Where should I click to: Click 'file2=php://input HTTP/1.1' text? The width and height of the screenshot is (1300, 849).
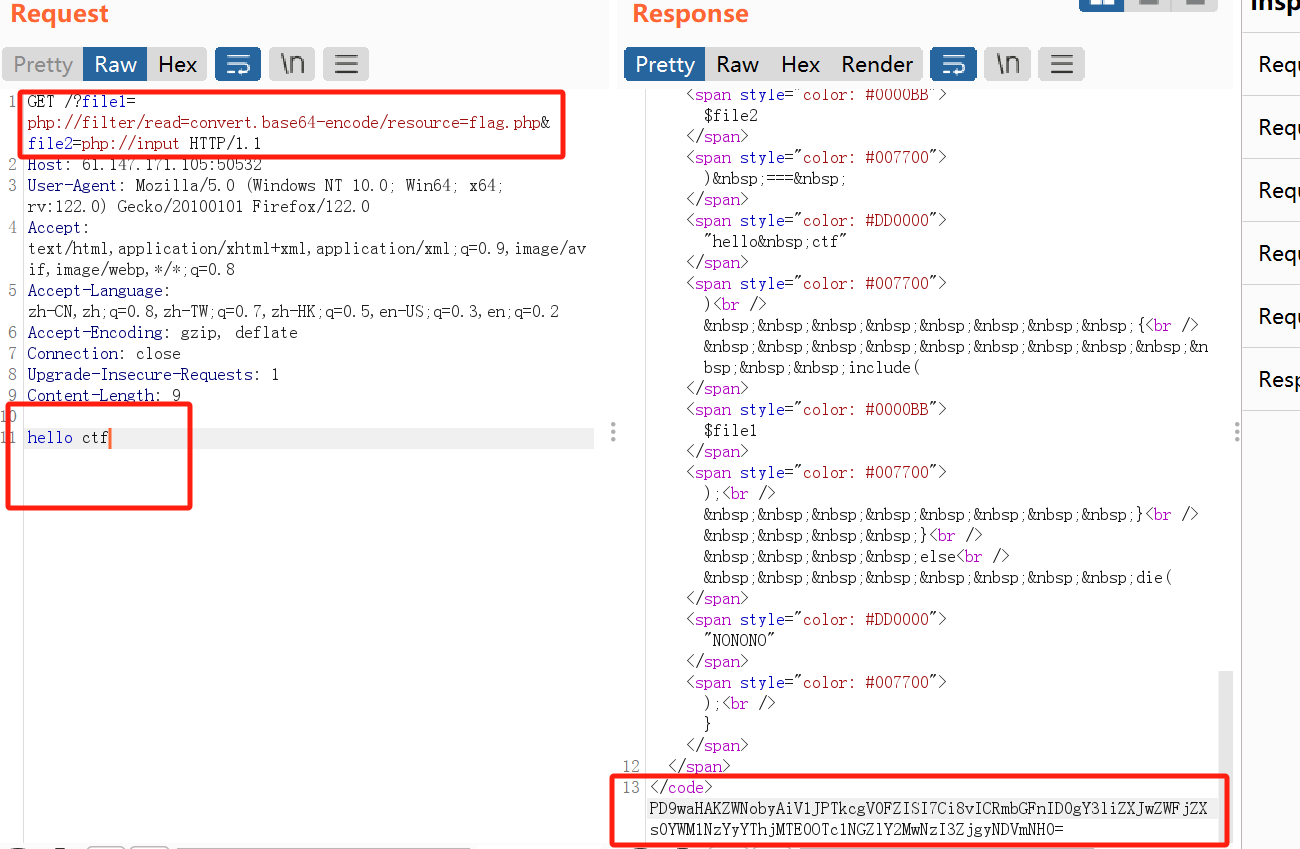tap(144, 143)
